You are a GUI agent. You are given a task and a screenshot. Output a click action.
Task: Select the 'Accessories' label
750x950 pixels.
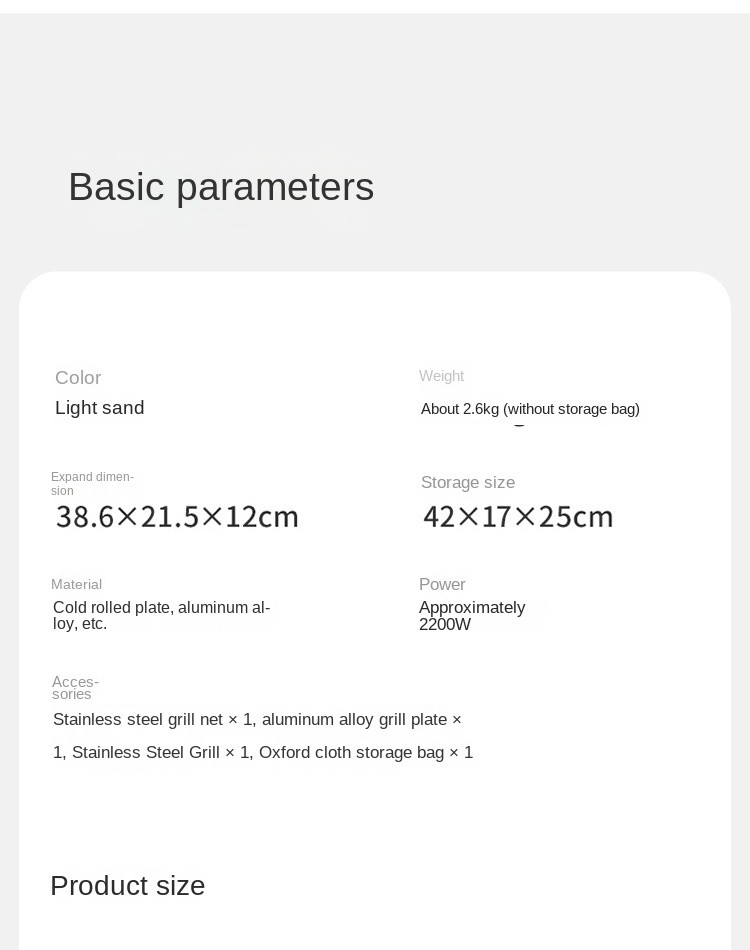click(75, 688)
